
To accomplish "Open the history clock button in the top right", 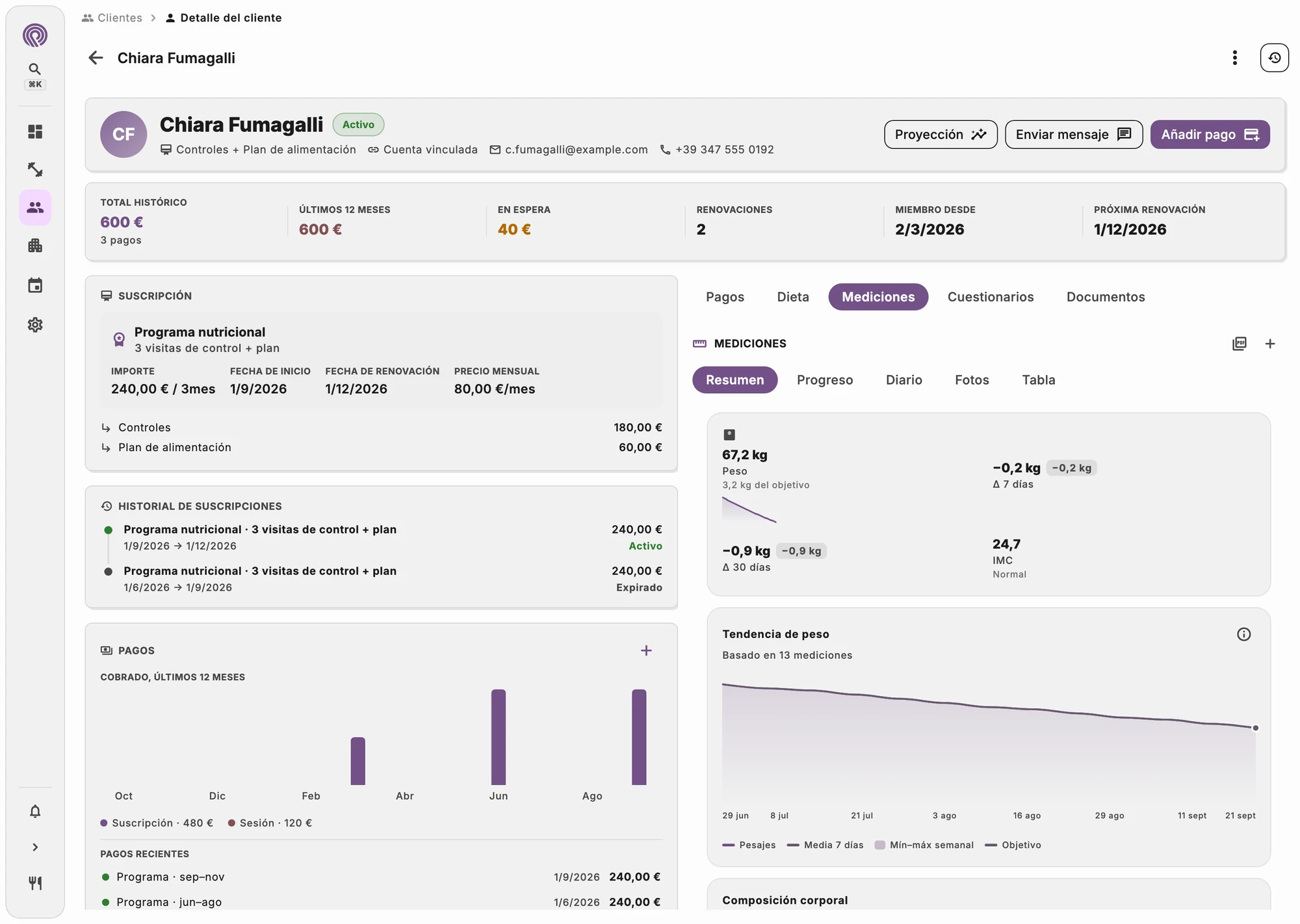I will point(1274,58).
